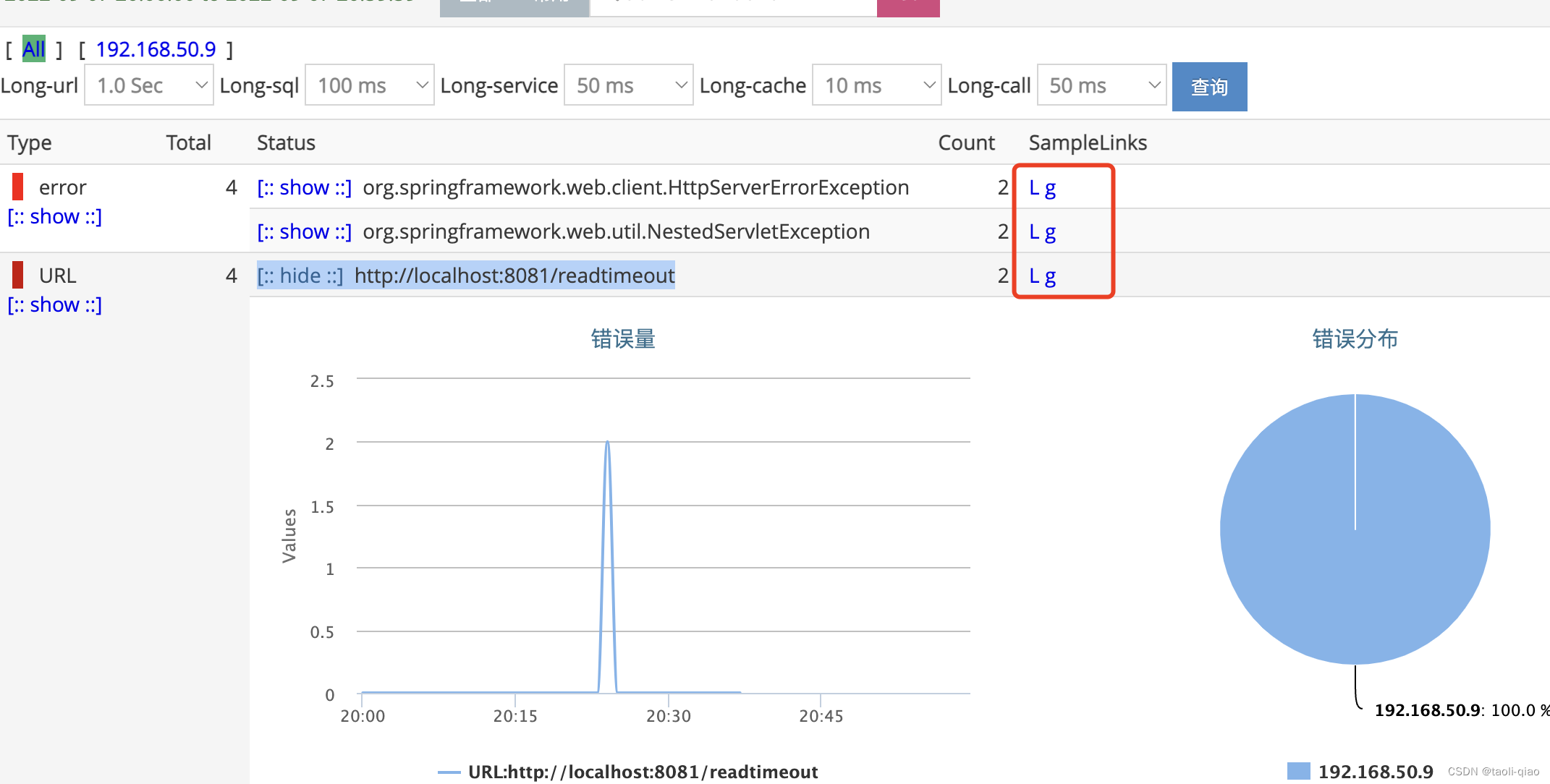The height and width of the screenshot is (784, 1550).
Task: Show NestedServletException status details
Action: [x=304, y=231]
